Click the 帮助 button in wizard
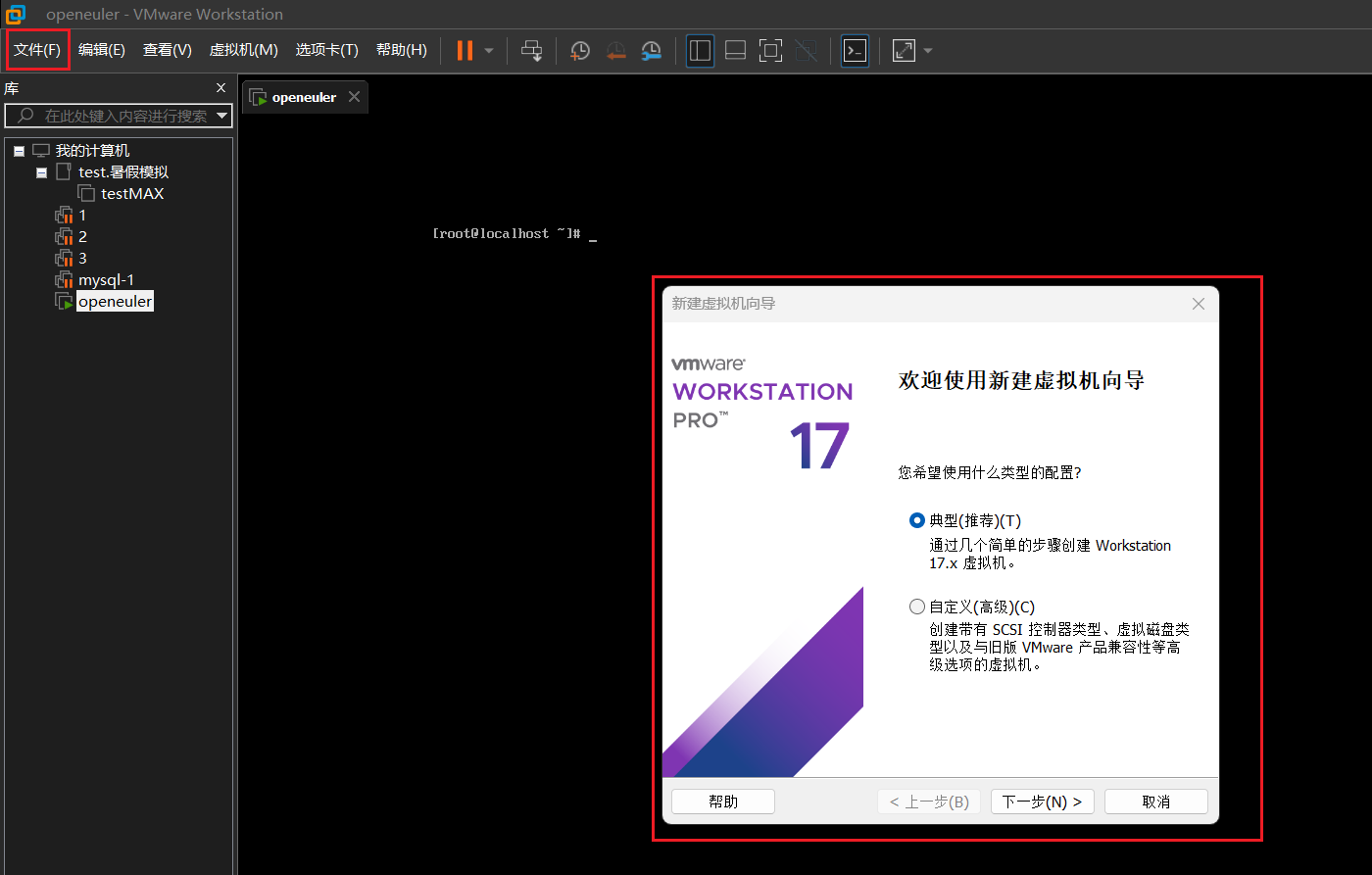 pyautogui.click(x=723, y=802)
